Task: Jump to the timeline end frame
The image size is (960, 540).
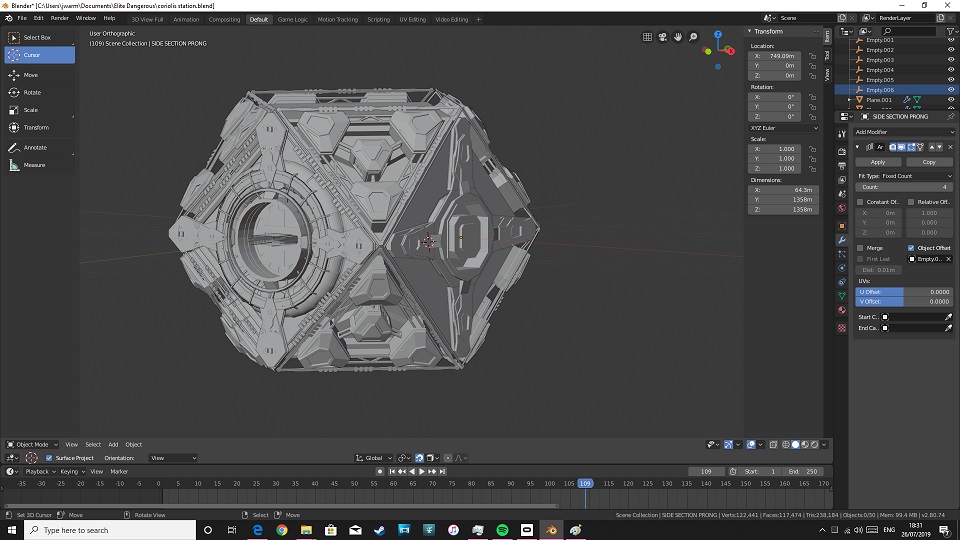Action: coord(442,471)
